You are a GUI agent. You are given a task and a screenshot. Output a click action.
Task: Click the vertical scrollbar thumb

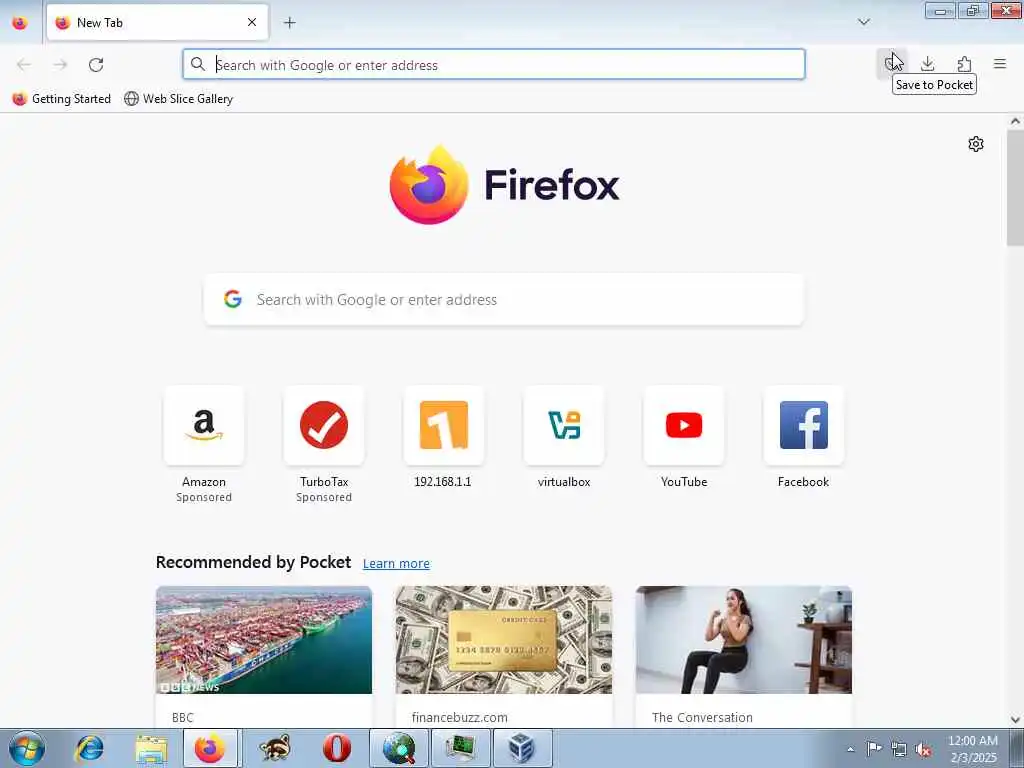click(1015, 188)
